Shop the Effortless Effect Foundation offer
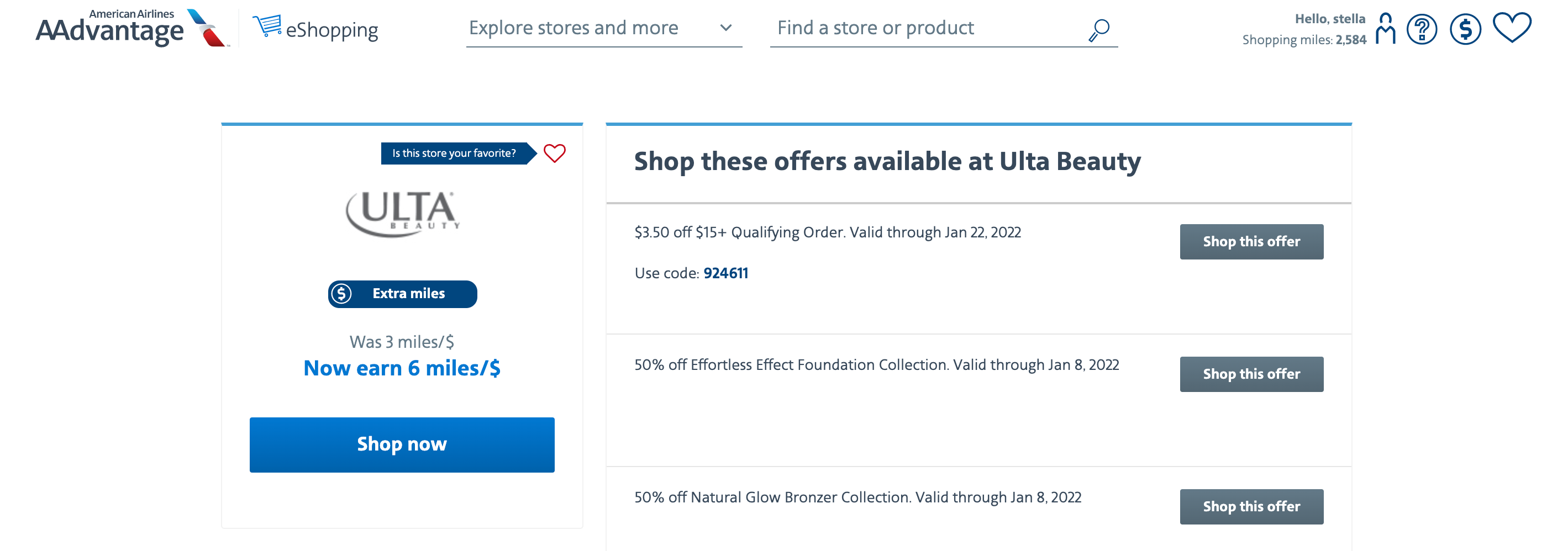Screen dimensions: 1568x551 click(1251, 374)
